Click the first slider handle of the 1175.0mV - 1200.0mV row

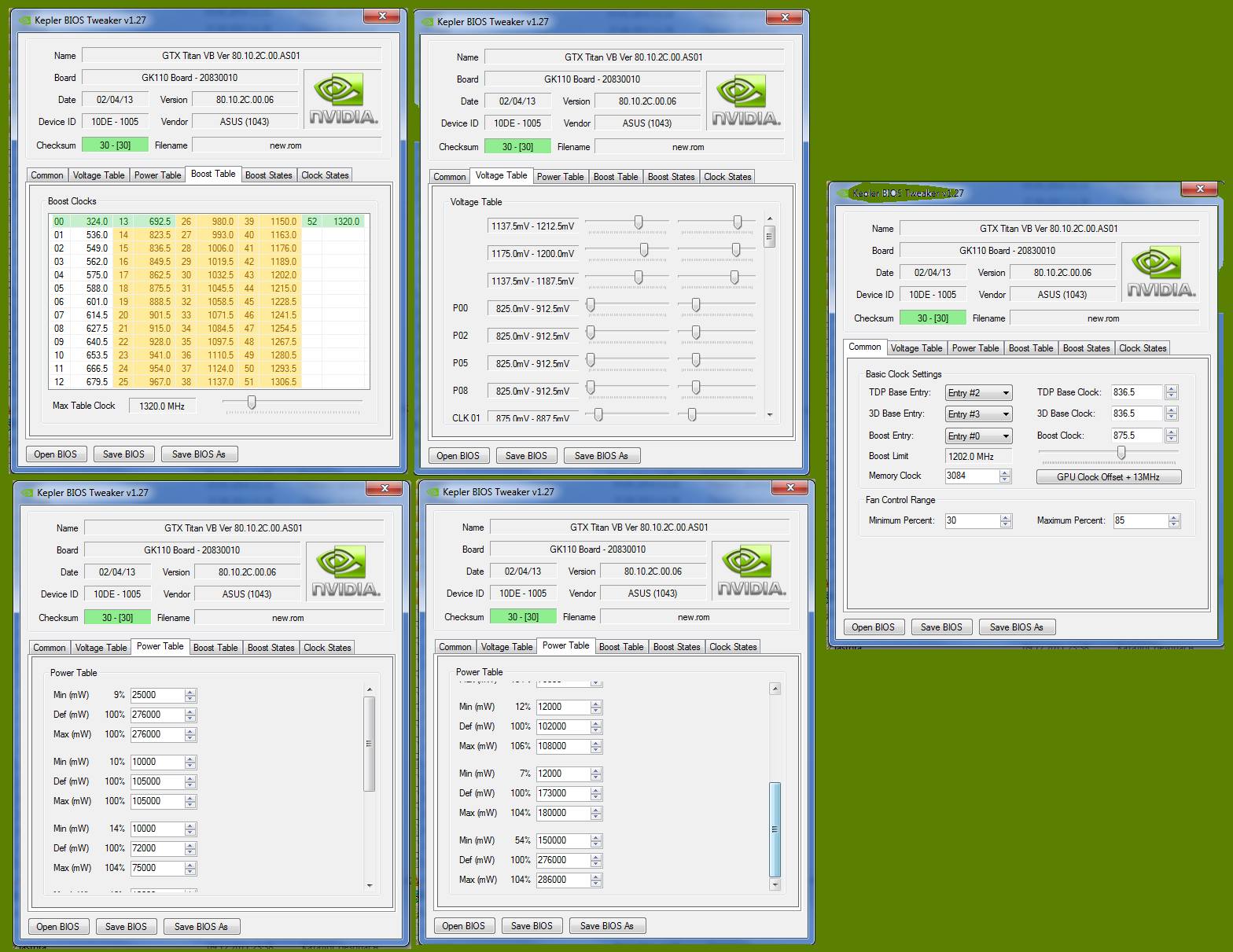(x=644, y=250)
